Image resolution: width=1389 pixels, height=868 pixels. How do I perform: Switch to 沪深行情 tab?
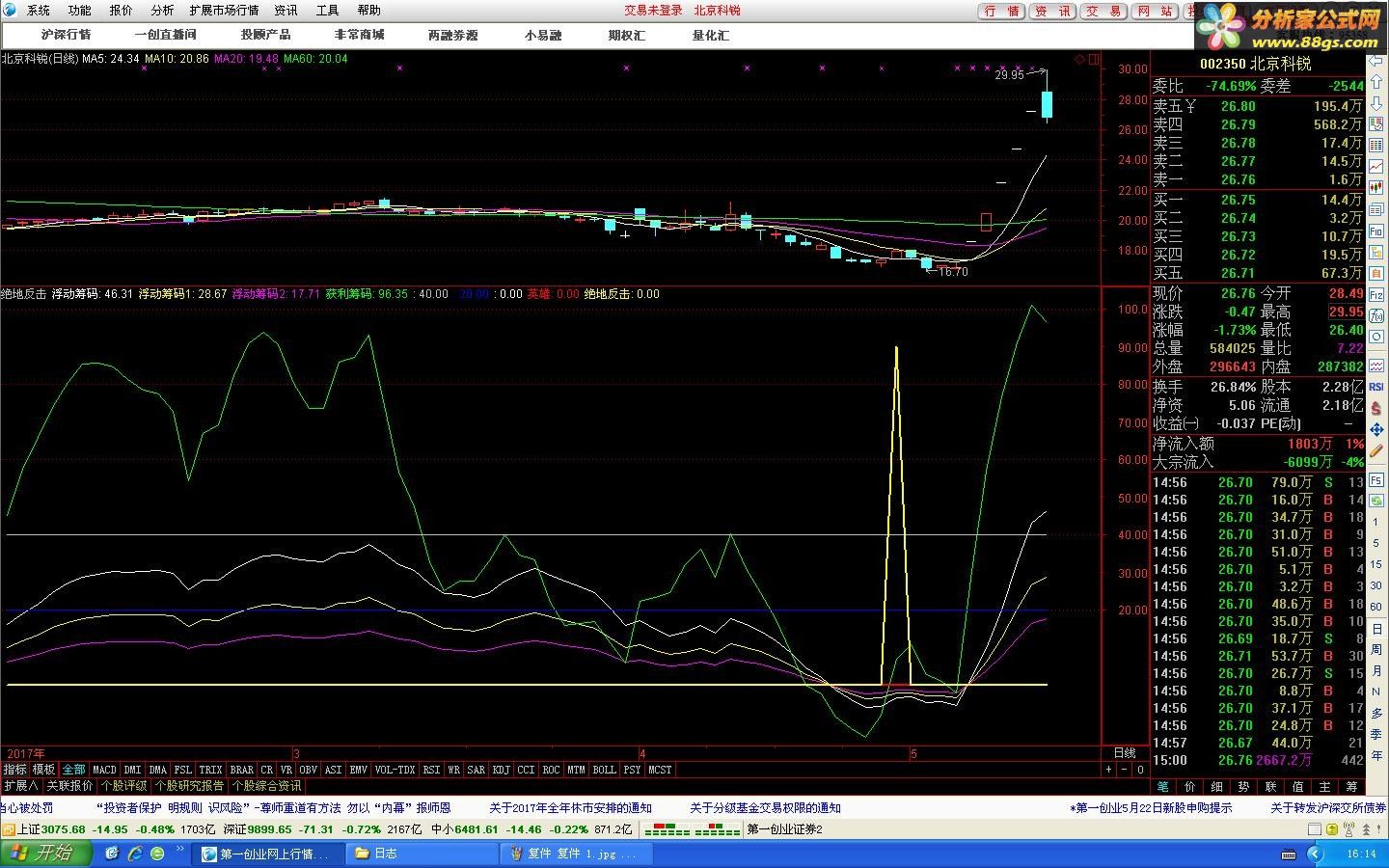point(67,35)
